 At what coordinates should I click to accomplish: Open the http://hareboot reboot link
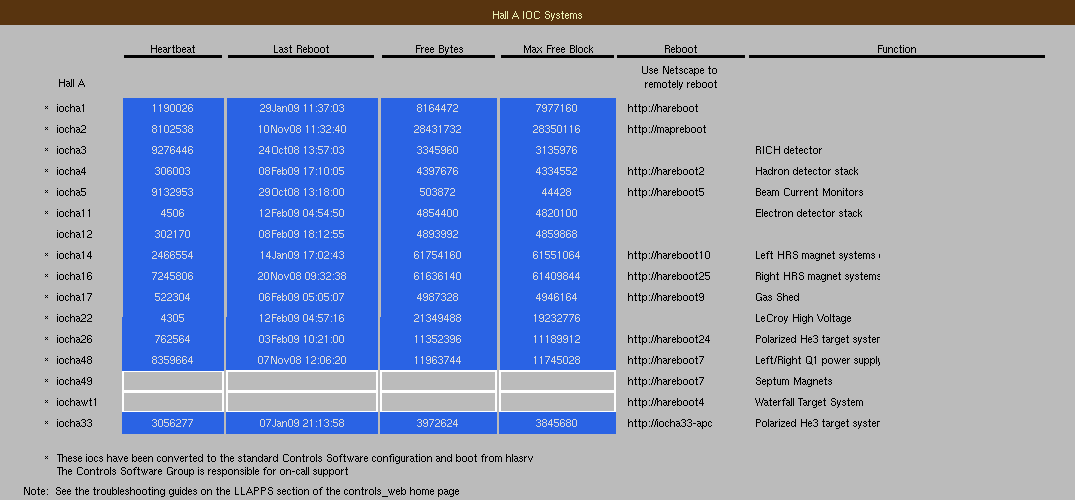pyautogui.click(x=662, y=108)
